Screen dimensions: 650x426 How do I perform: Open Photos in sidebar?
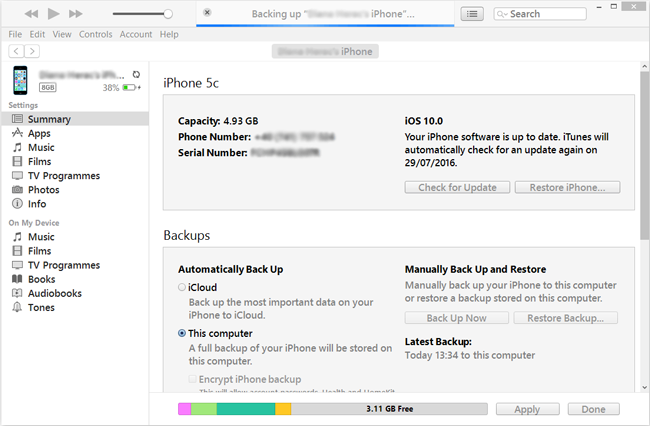pos(75,190)
